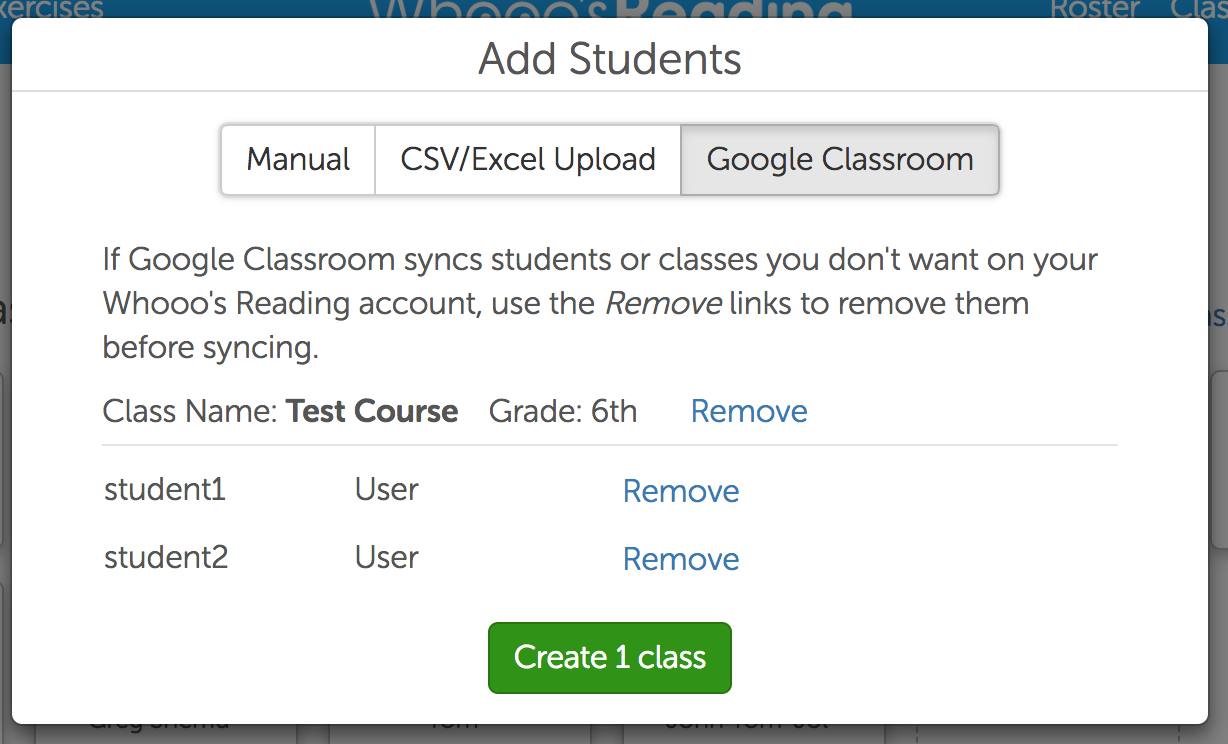Select the CSV/Excel Upload tab
This screenshot has width=1228, height=744.
(528, 160)
